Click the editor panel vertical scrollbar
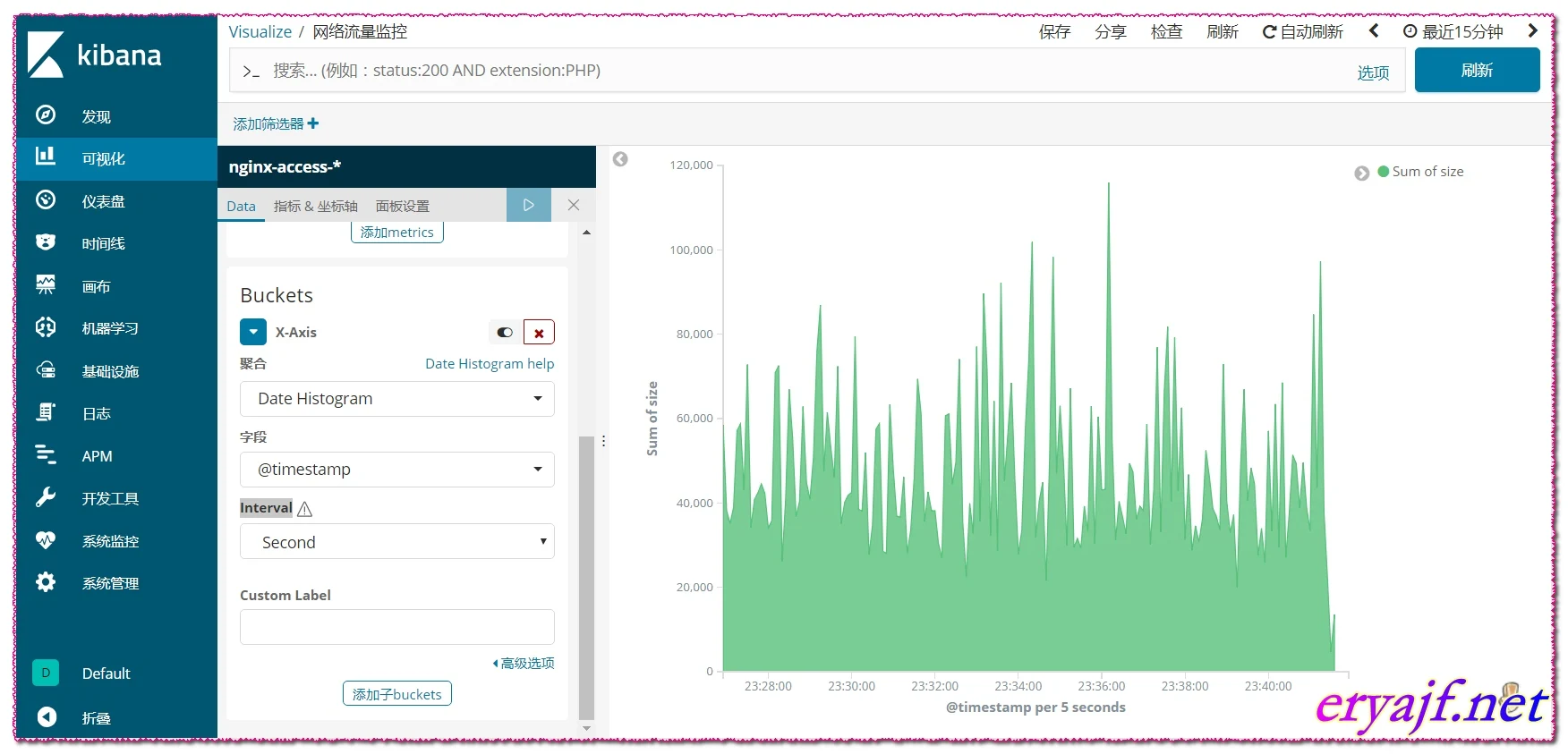The height and width of the screenshot is (754, 1568). (x=586, y=577)
